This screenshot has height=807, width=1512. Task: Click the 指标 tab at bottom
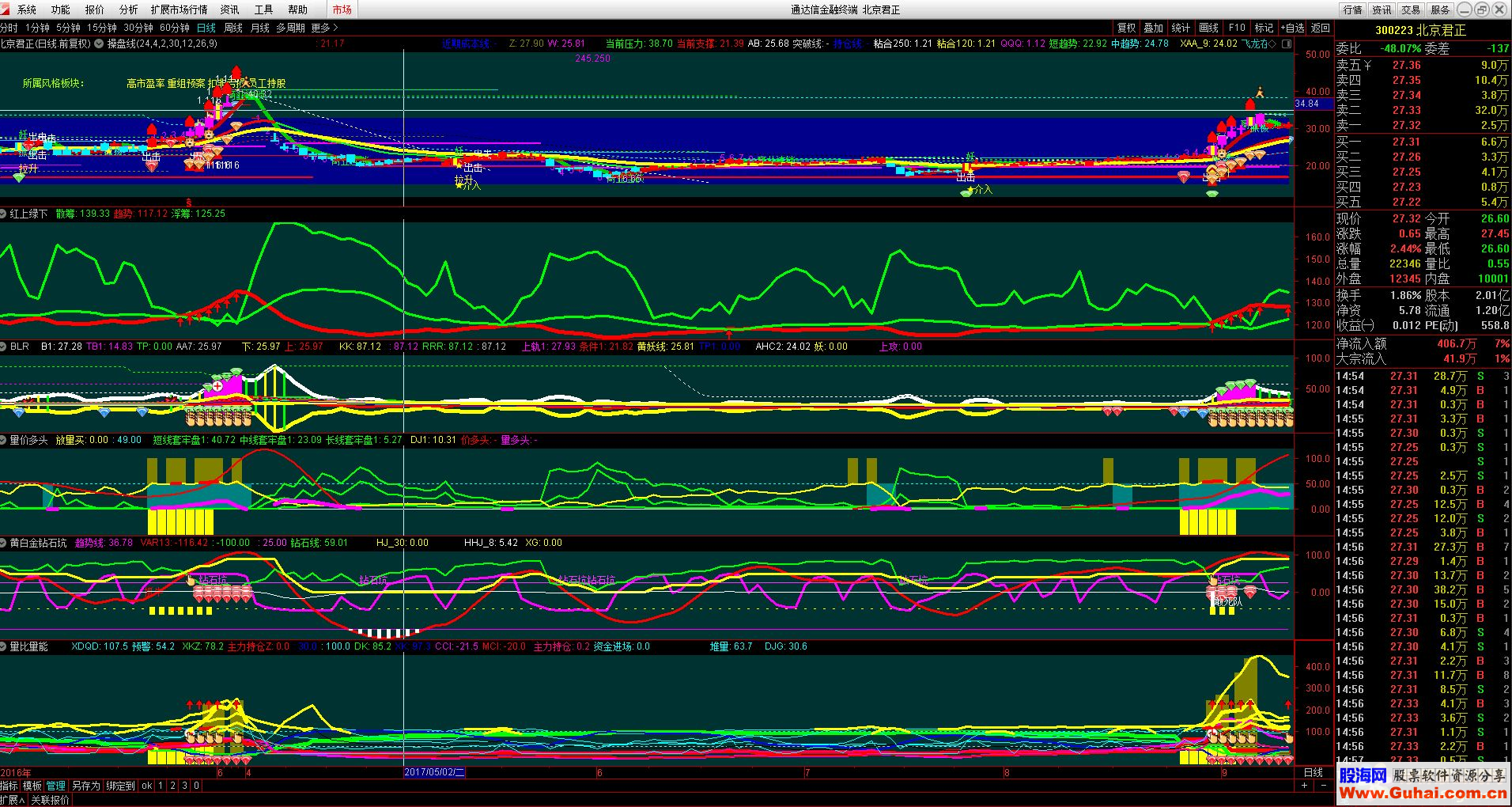(9, 786)
